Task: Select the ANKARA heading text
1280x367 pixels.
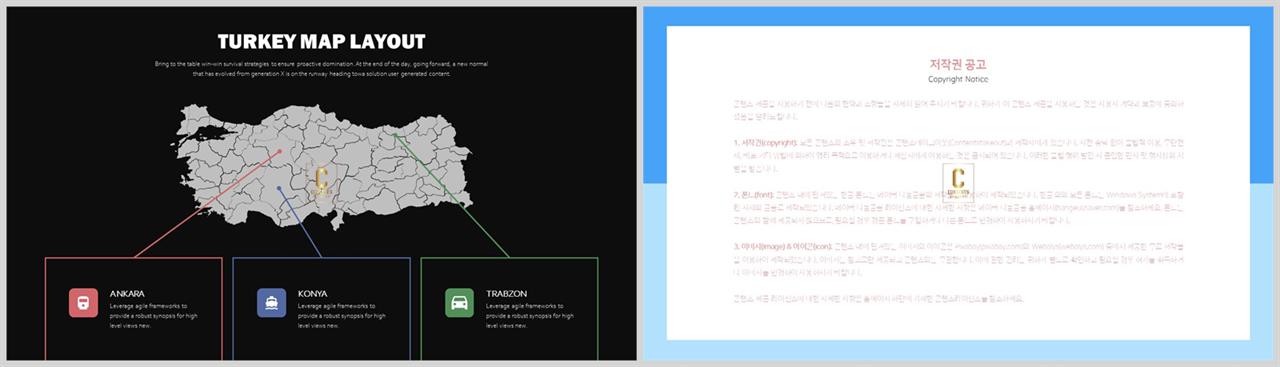Action: click(x=127, y=293)
